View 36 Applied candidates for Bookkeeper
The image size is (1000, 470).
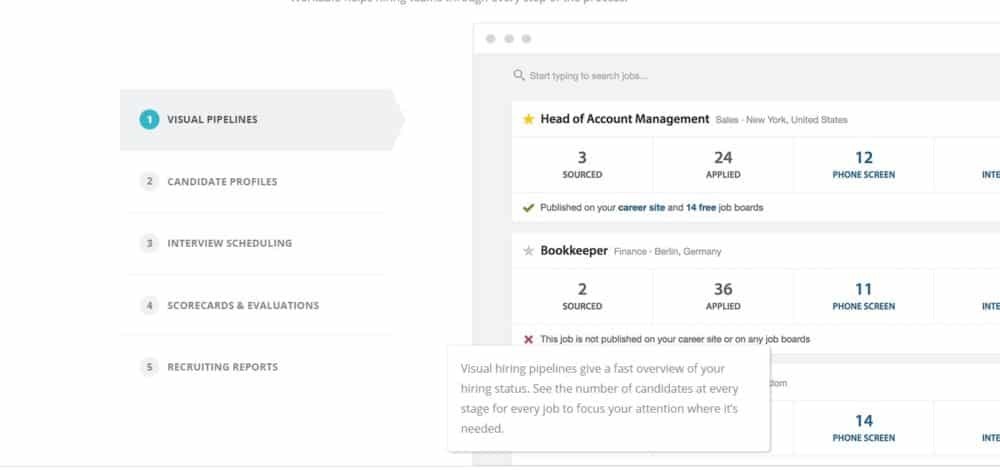[723, 296]
